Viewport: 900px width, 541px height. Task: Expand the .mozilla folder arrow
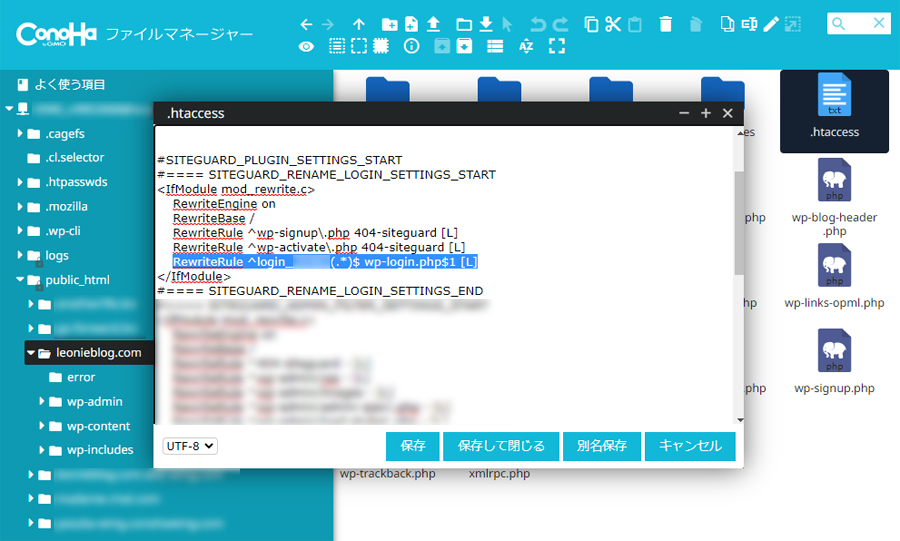[x=20, y=207]
